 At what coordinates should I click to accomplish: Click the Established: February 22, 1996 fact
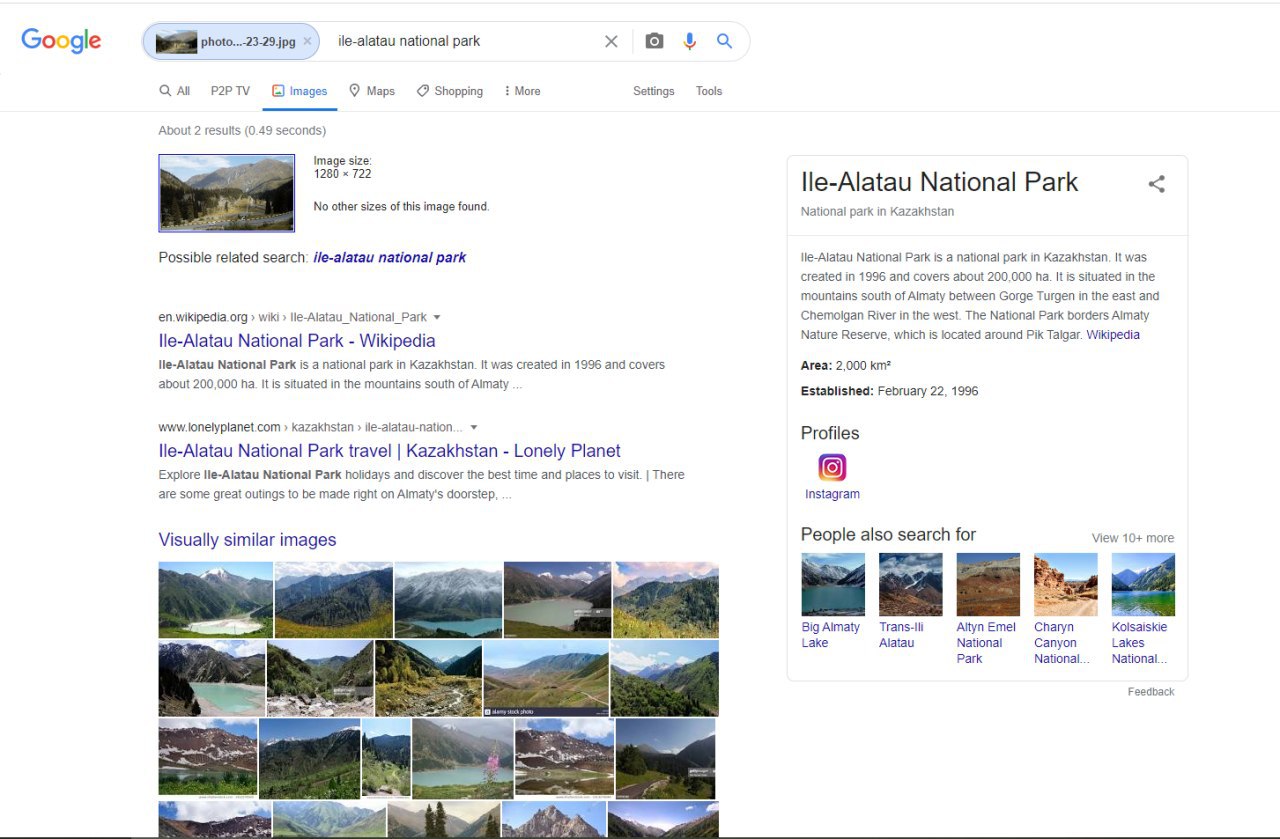(890, 391)
